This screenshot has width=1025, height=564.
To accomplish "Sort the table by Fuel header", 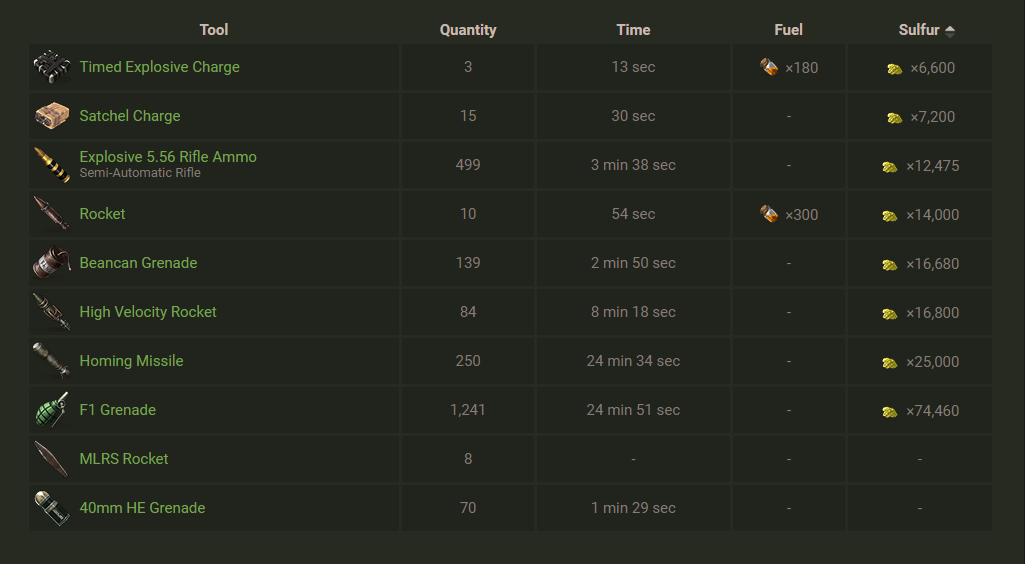I will pyautogui.click(x=788, y=30).
